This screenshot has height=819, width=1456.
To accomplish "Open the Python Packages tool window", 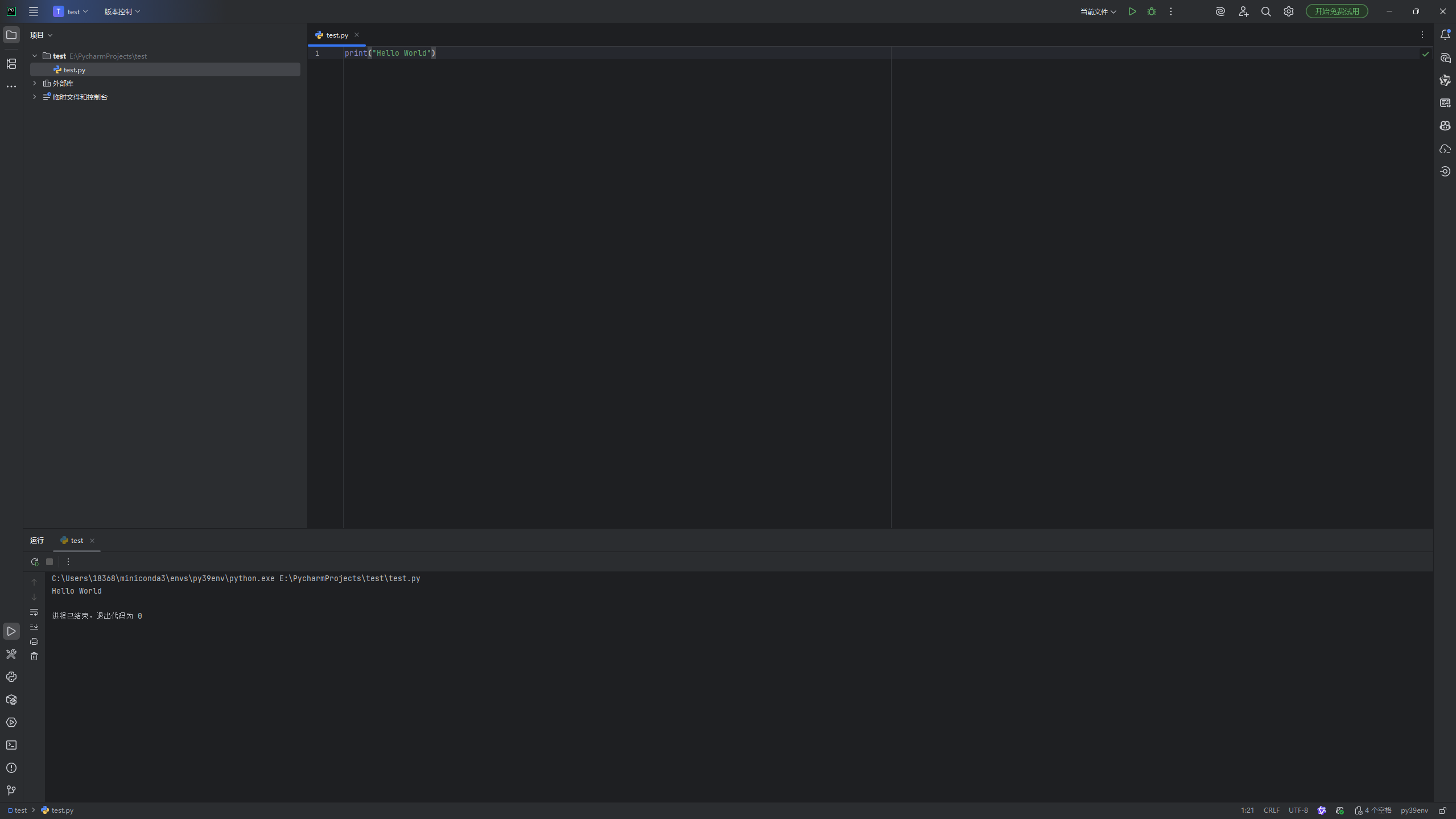I will [x=11, y=699].
